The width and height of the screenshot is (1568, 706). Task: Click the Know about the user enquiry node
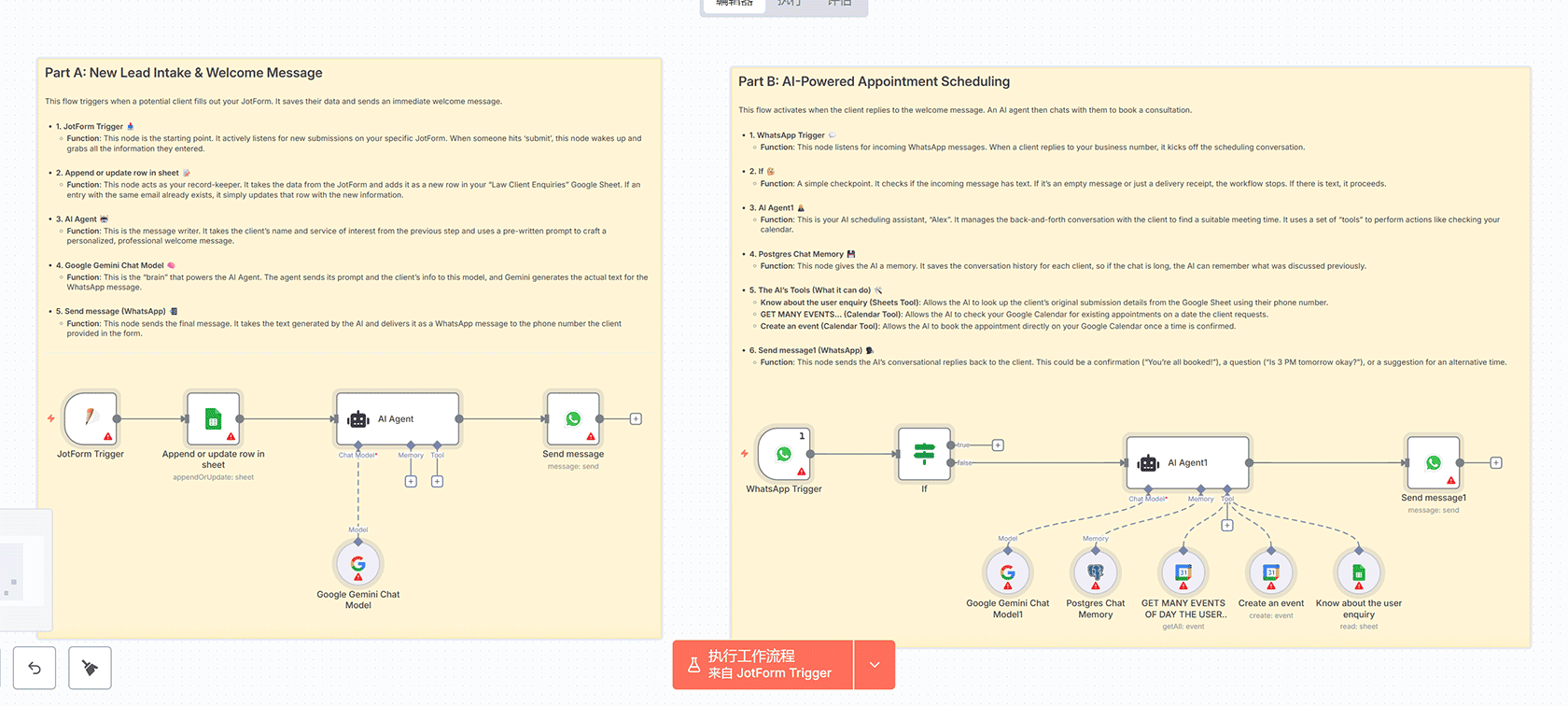[x=1359, y=572]
